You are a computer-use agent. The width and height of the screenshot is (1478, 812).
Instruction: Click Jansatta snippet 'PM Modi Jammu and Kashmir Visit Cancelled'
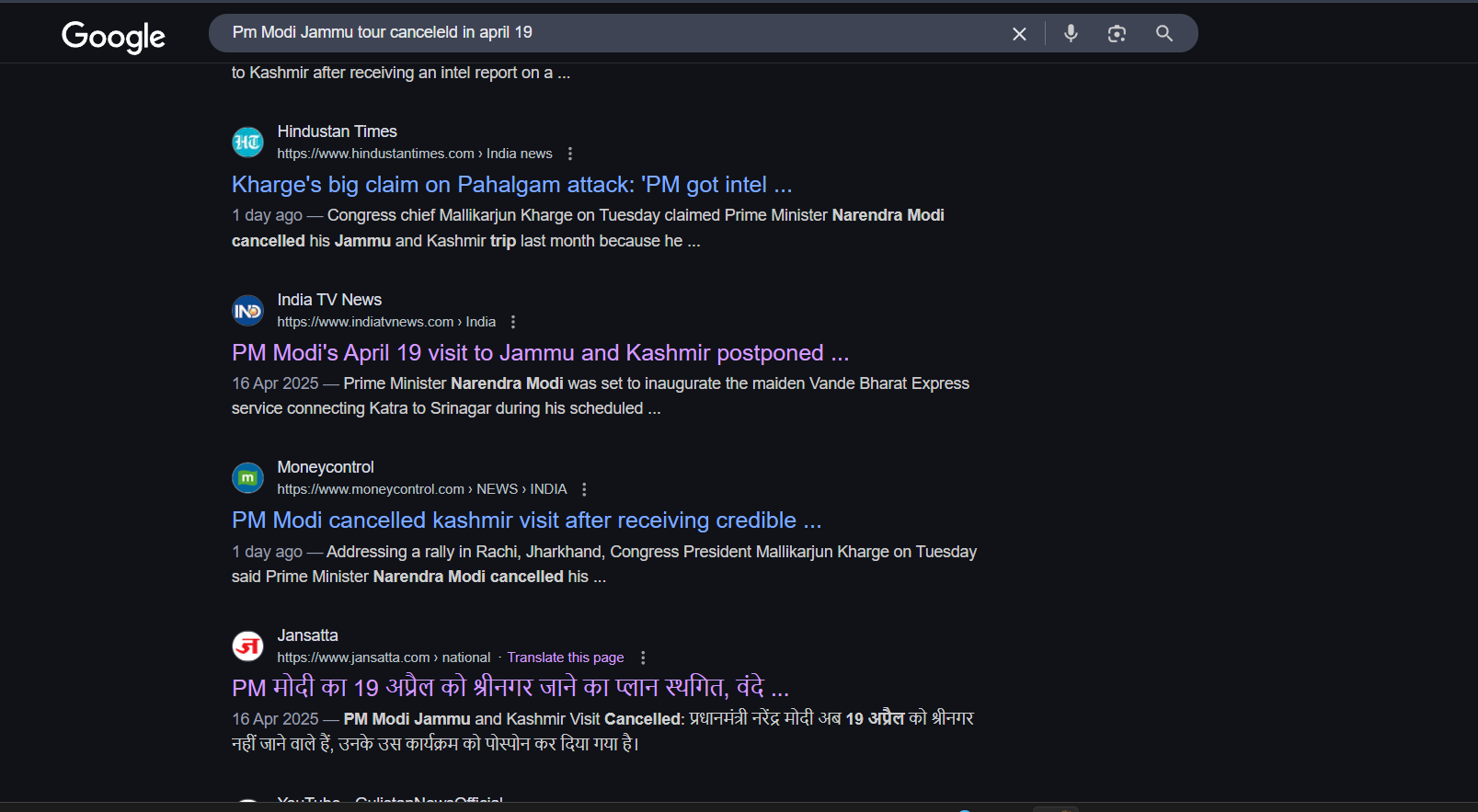[x=512, y=719]
